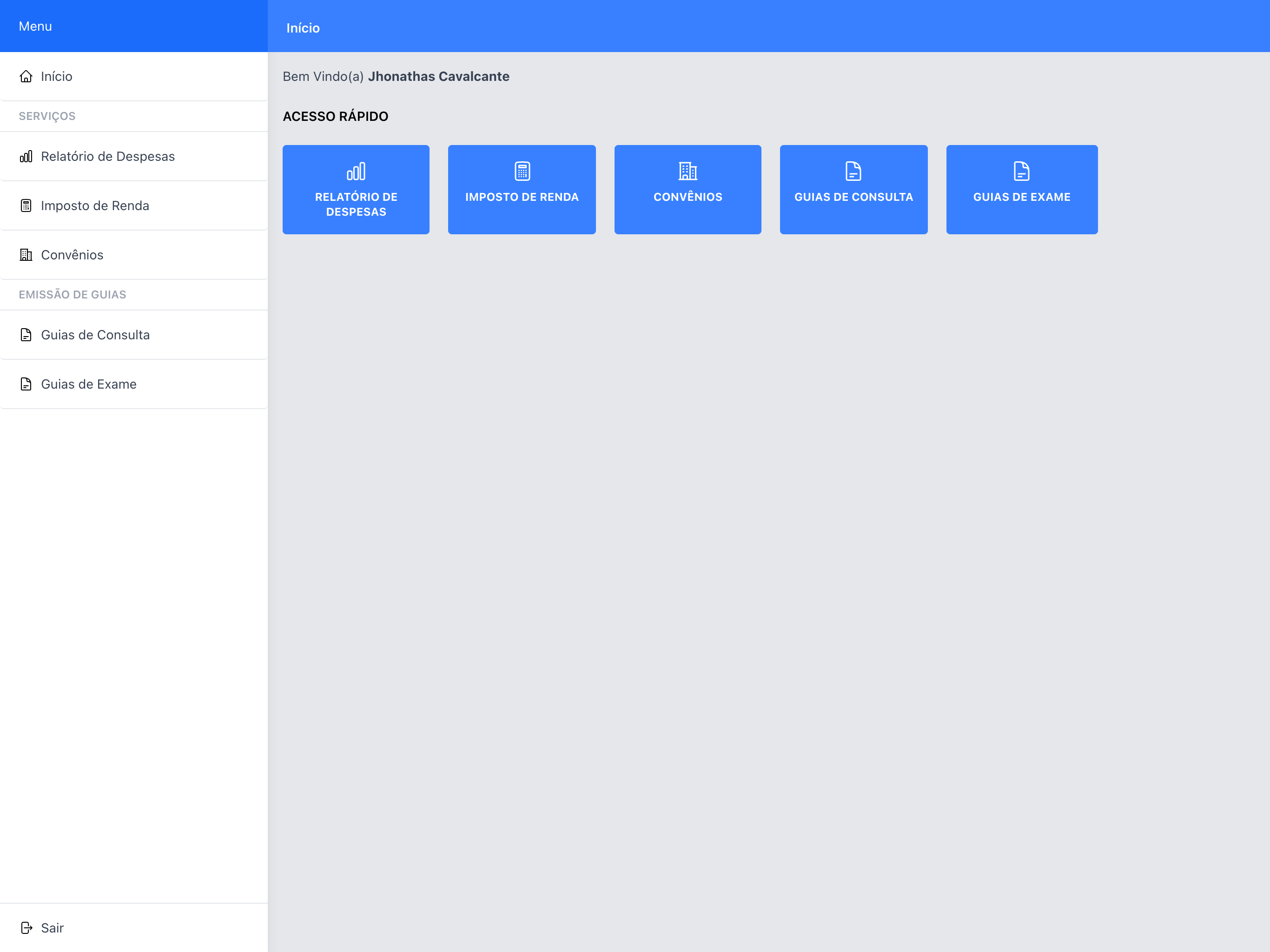Open Guias de Consulta sidebar entry
The width and height of the screenshot is (1270, 952).
click(134, 335)
